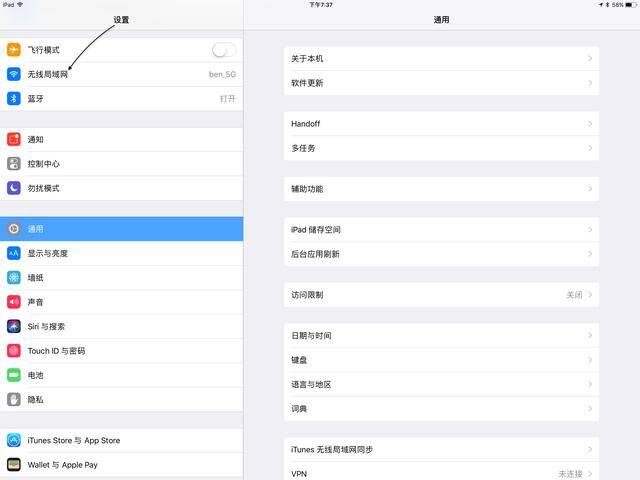
Task: Select 墙纸 in the settings sidebar
Action: tap(122, 278)
